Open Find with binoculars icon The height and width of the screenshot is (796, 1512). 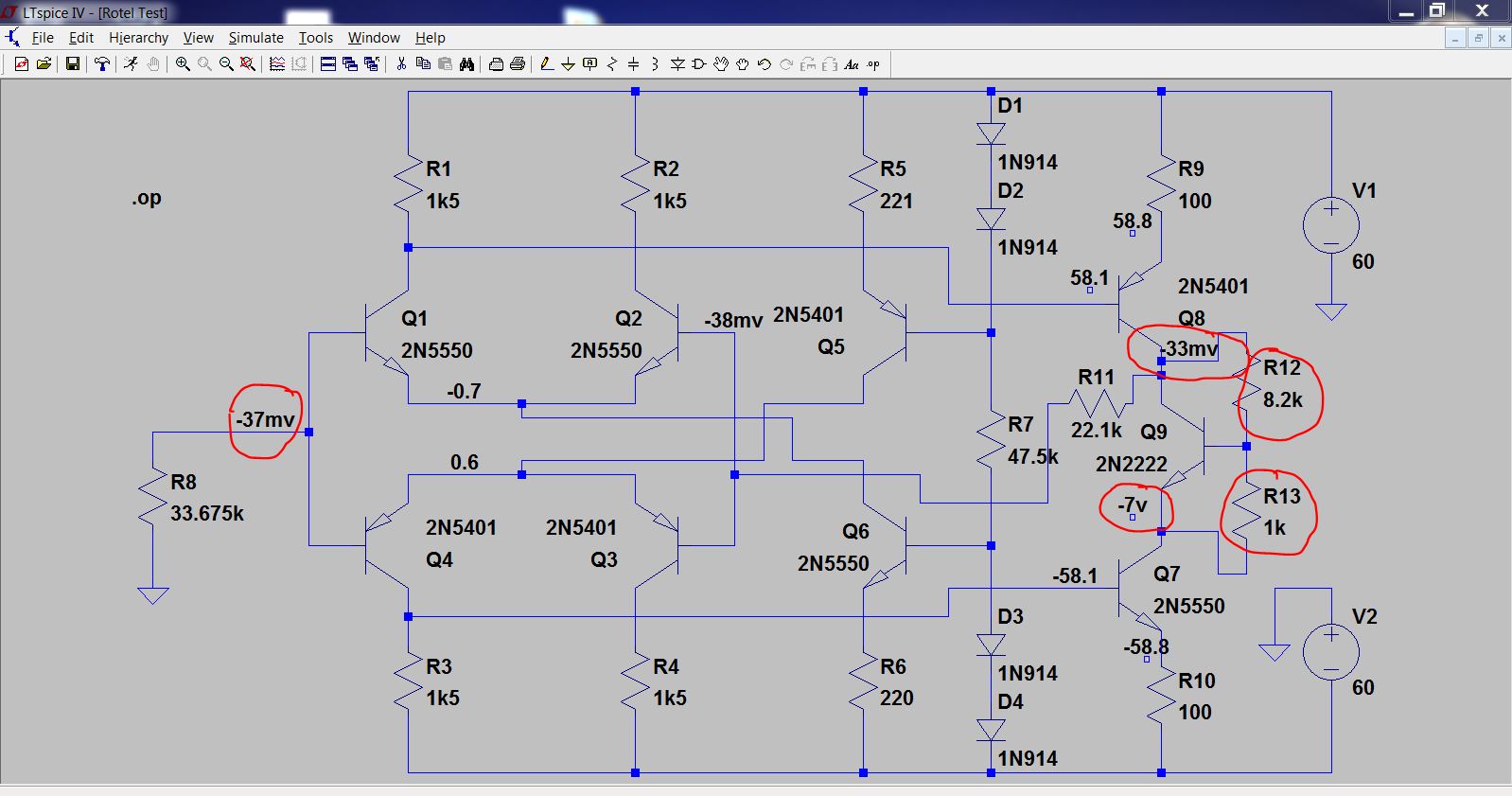pyautogui.click(x=466, y=64)
